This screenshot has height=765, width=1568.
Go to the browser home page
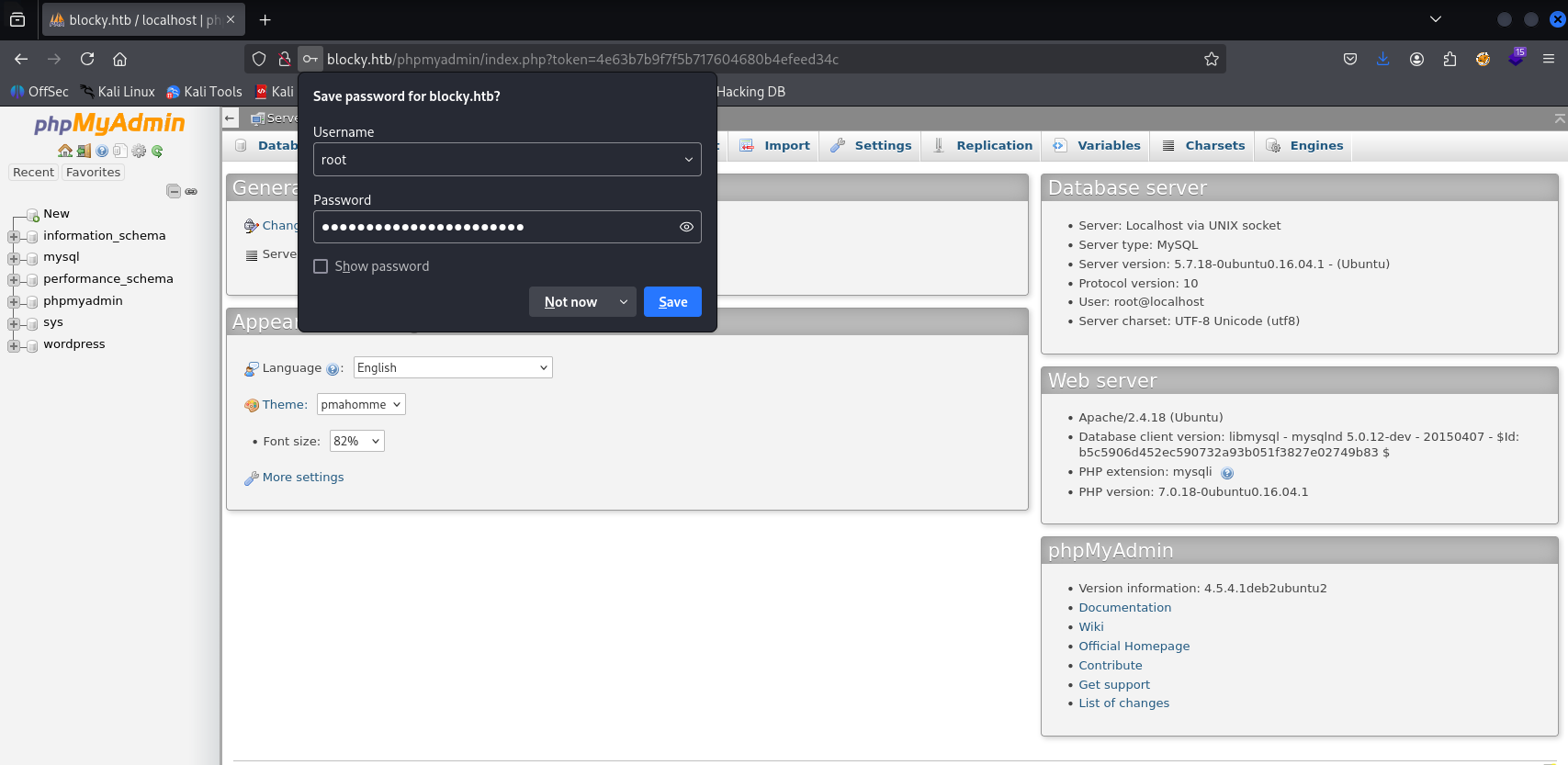coord(119,59)
